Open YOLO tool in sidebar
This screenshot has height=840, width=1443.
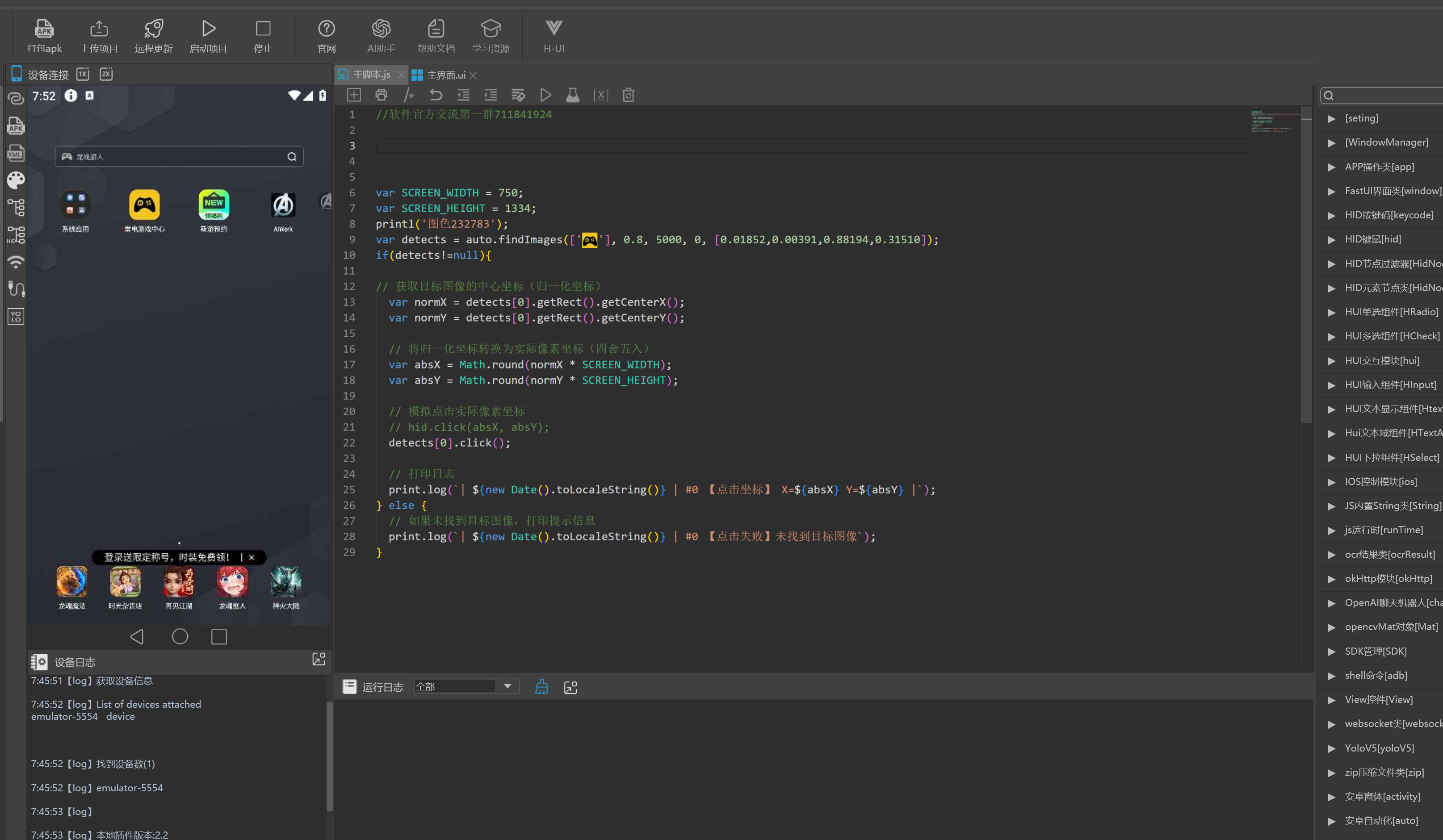pyautogui.click(x=16, y=317)
